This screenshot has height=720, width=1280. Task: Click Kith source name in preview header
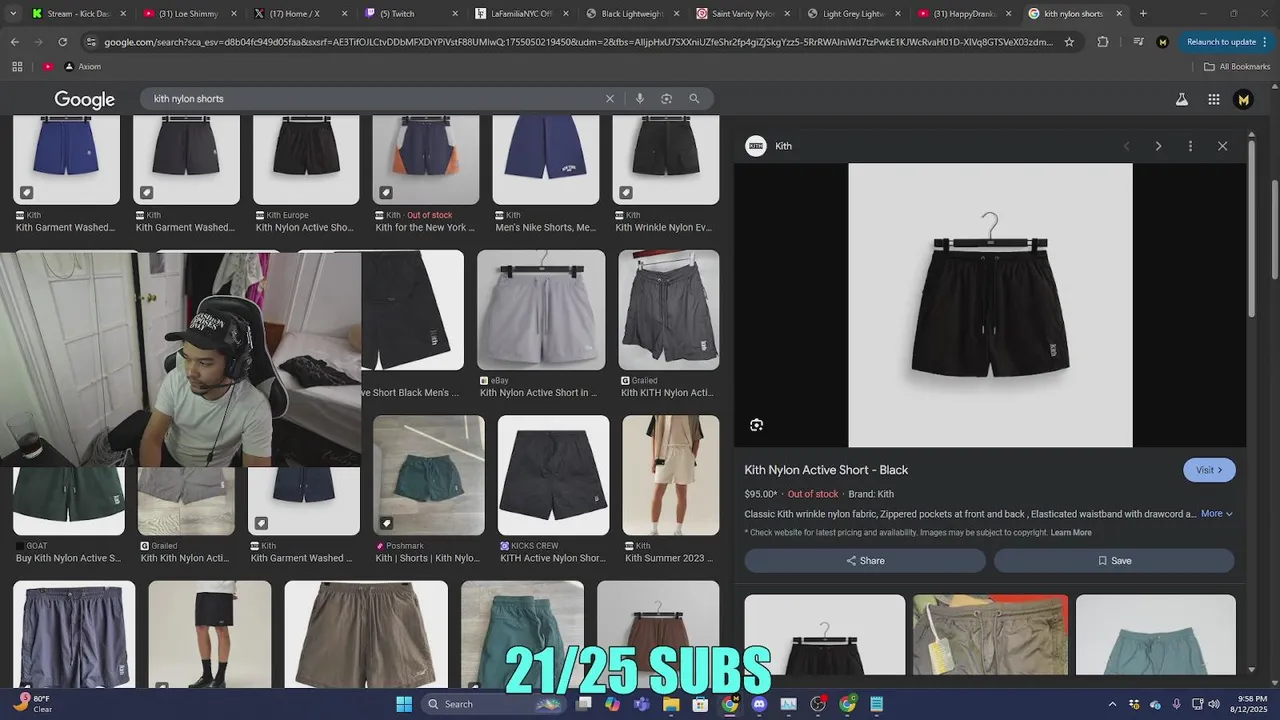(x=783, y=146)
